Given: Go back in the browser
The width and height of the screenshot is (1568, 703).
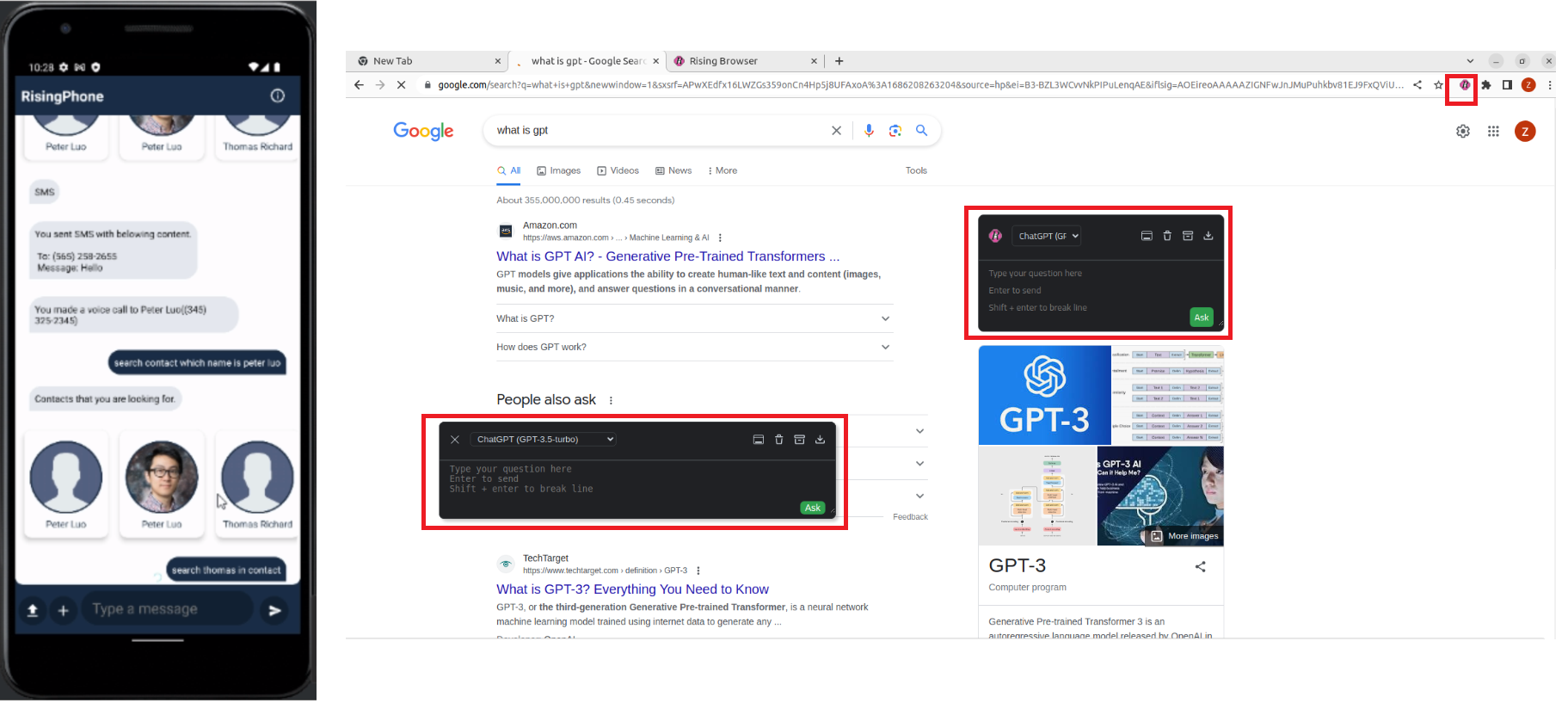Looking at the screenshot, I should click(359, 85).
